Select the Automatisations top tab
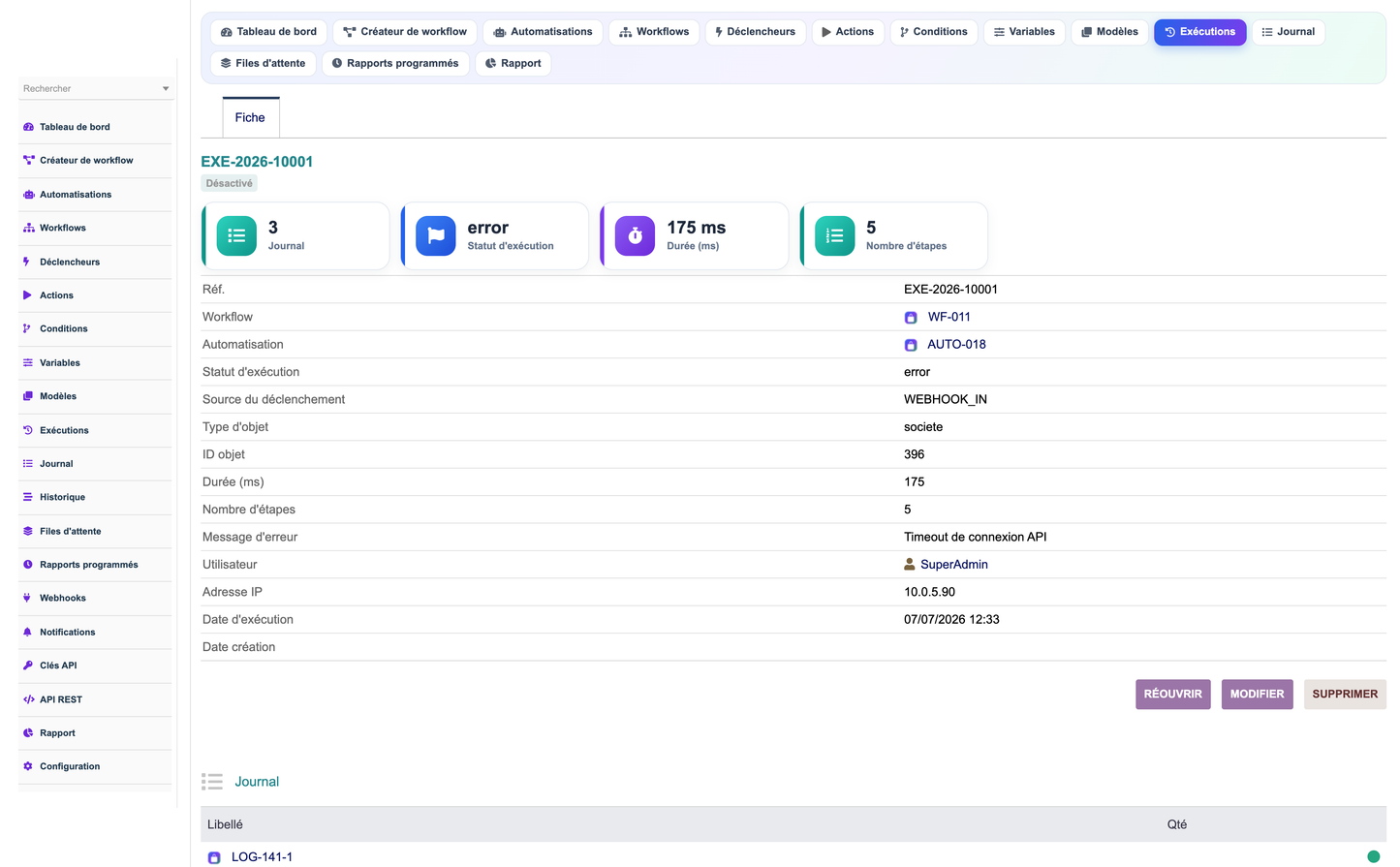 coord(543,32)
